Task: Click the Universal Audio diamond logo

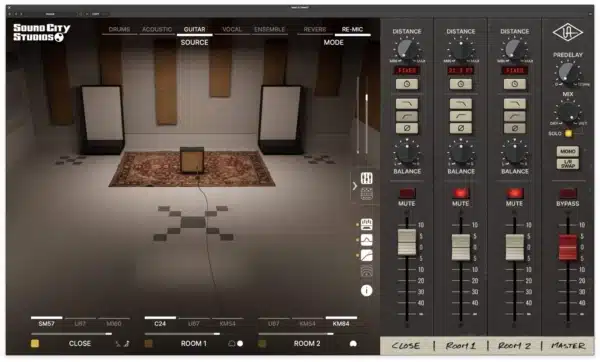Action: point(568,33)
